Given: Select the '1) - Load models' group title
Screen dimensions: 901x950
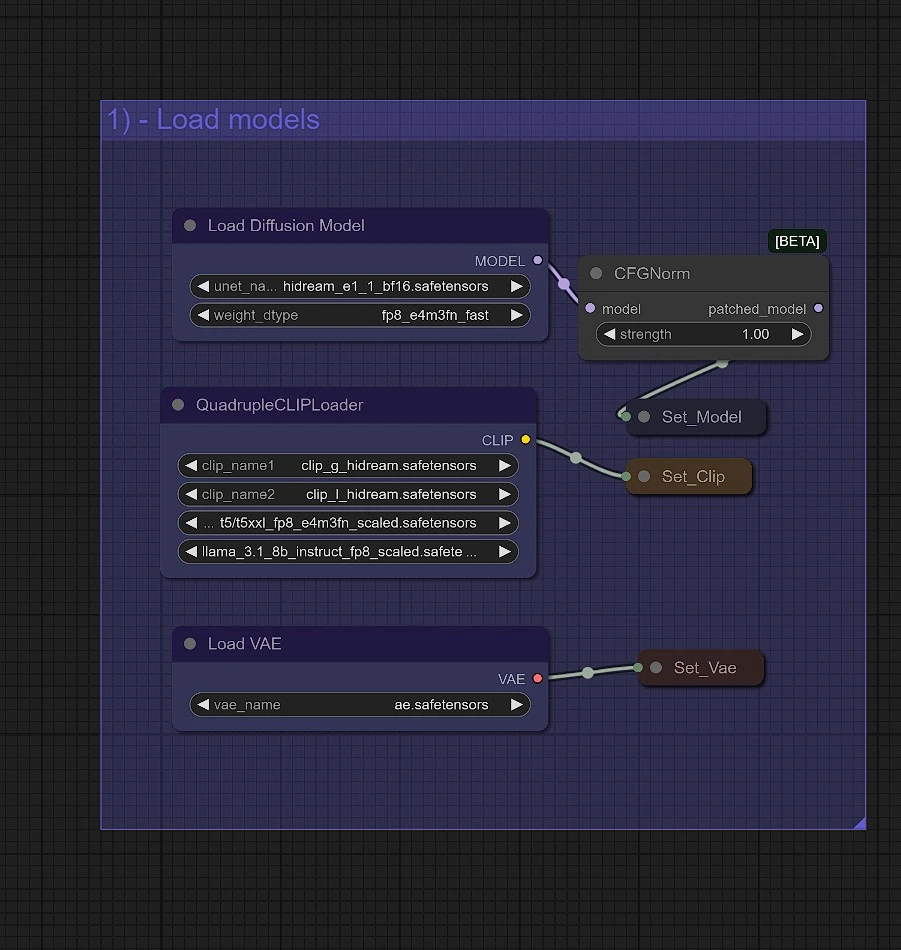Looking at the screenshot, I should coord(213,119).
